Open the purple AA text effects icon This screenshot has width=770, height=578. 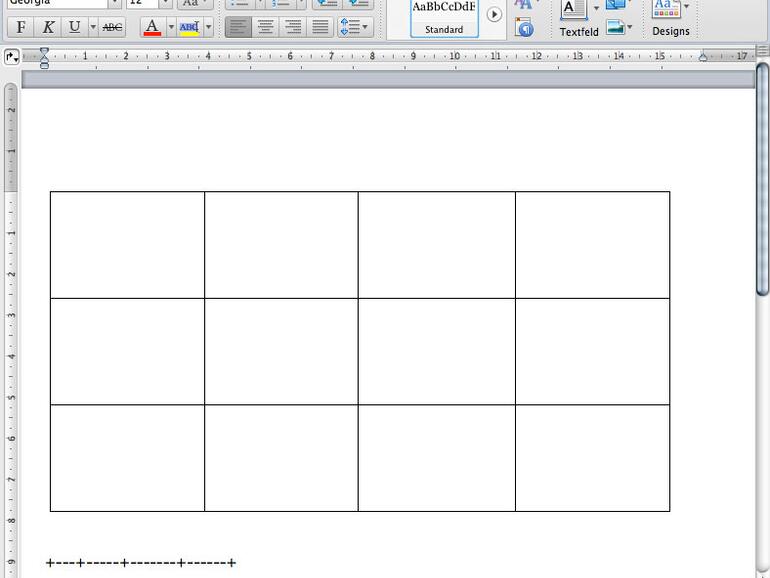coord(523,4)
